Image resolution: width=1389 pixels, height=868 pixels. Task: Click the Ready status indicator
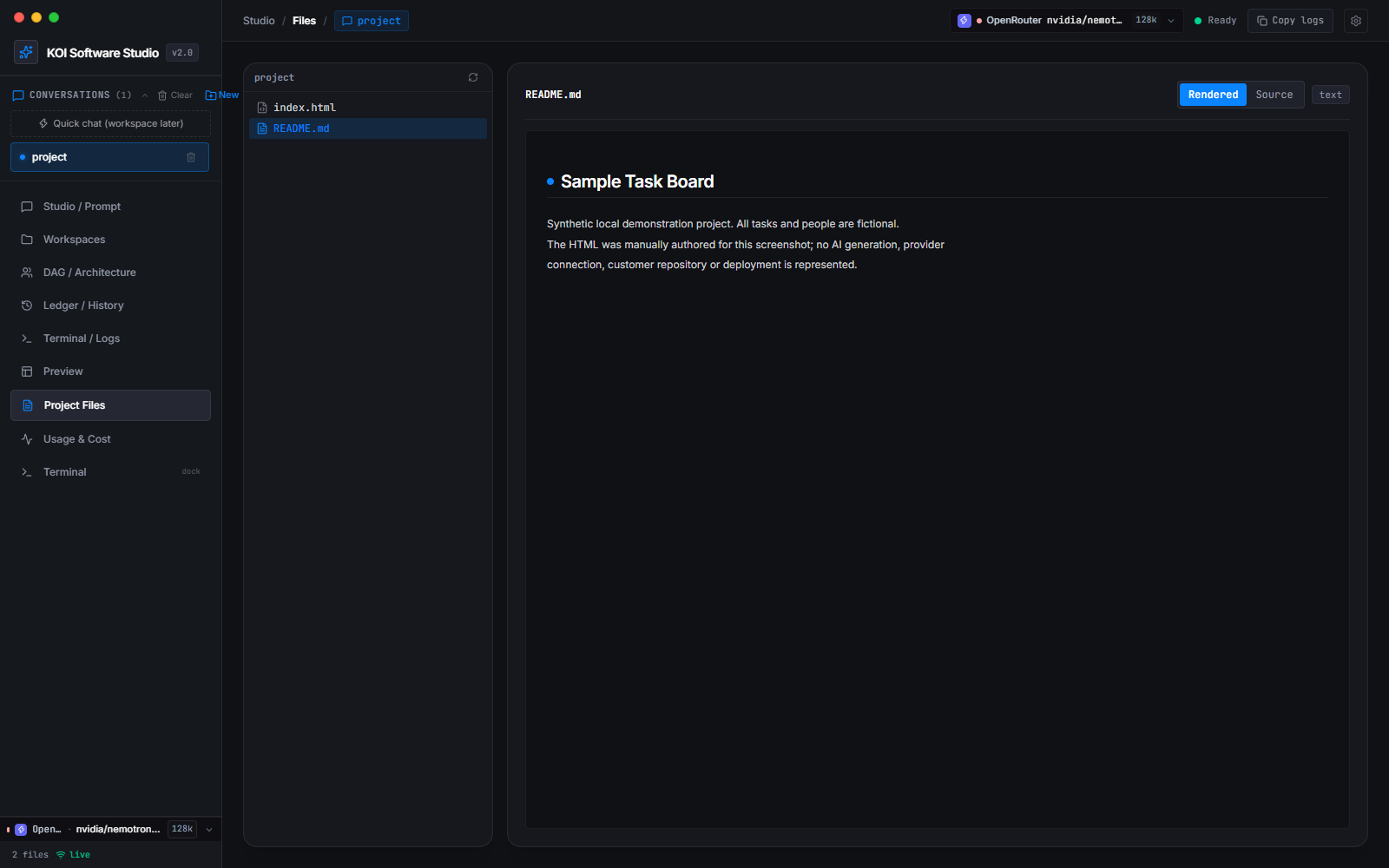[1215, 21]
